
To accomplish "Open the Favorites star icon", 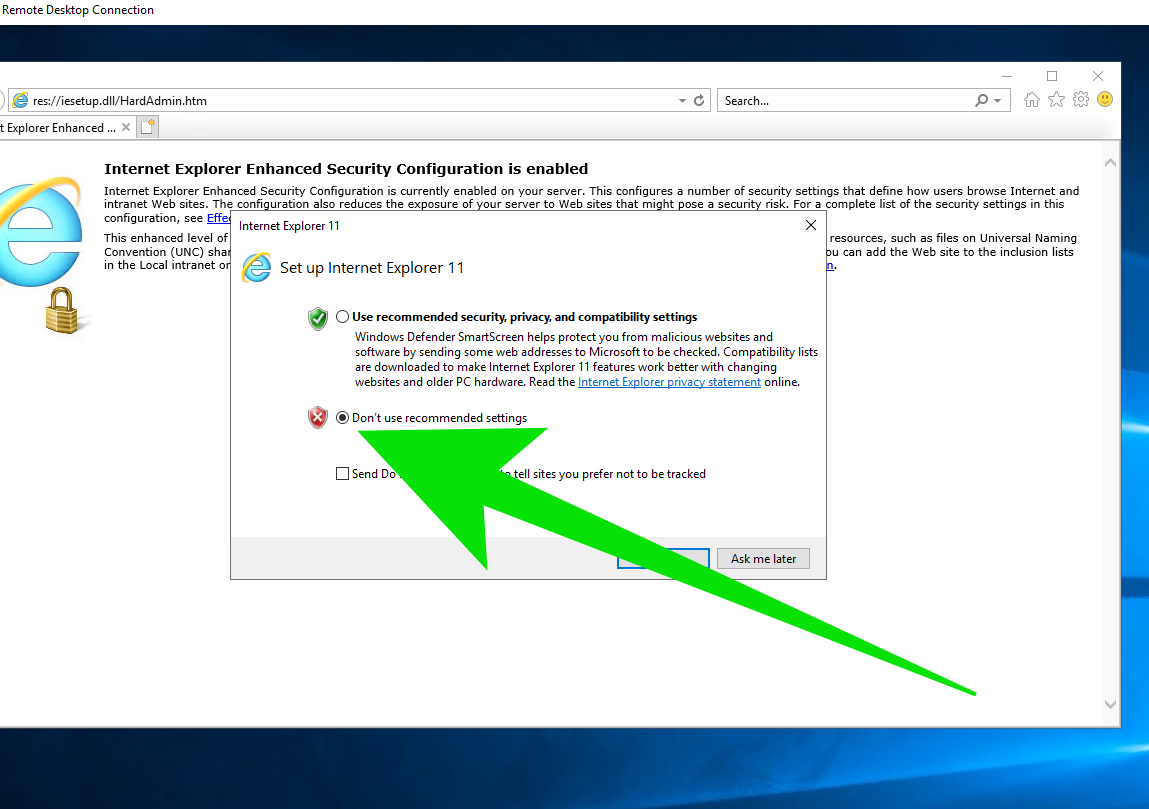I will (1056, 100).
